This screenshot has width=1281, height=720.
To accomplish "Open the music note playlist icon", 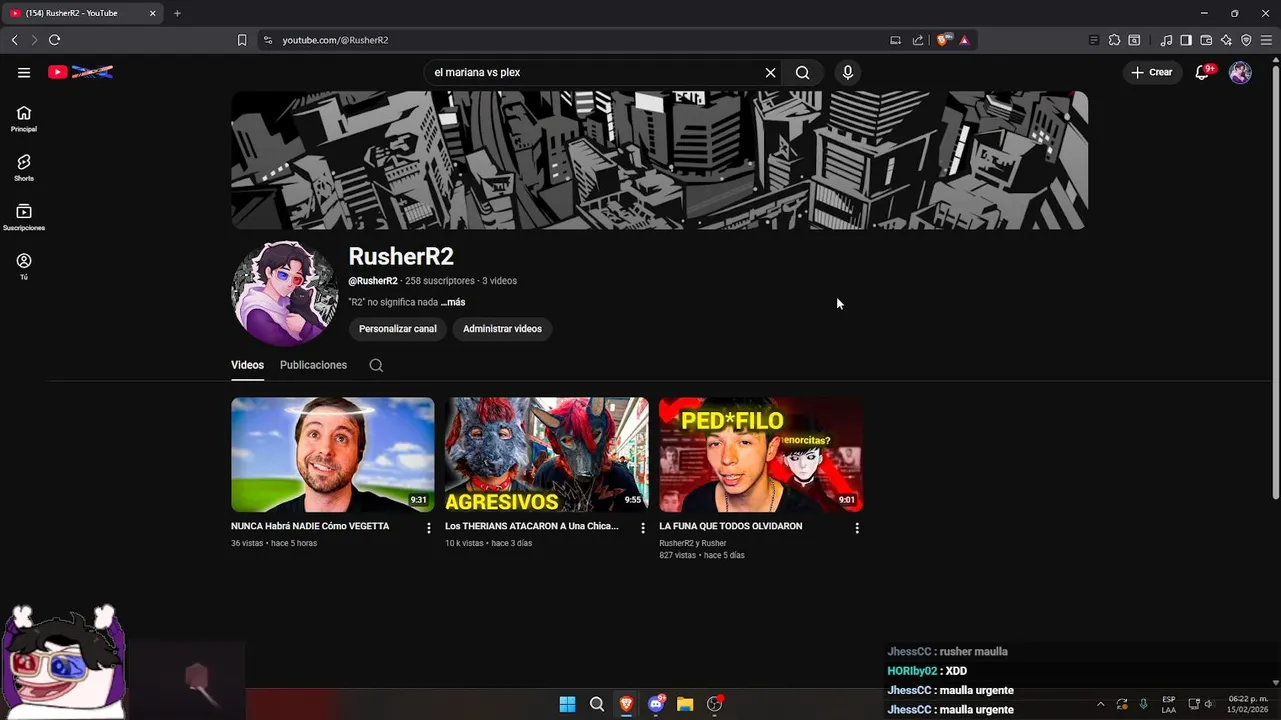I will [x=1166, y=40].
